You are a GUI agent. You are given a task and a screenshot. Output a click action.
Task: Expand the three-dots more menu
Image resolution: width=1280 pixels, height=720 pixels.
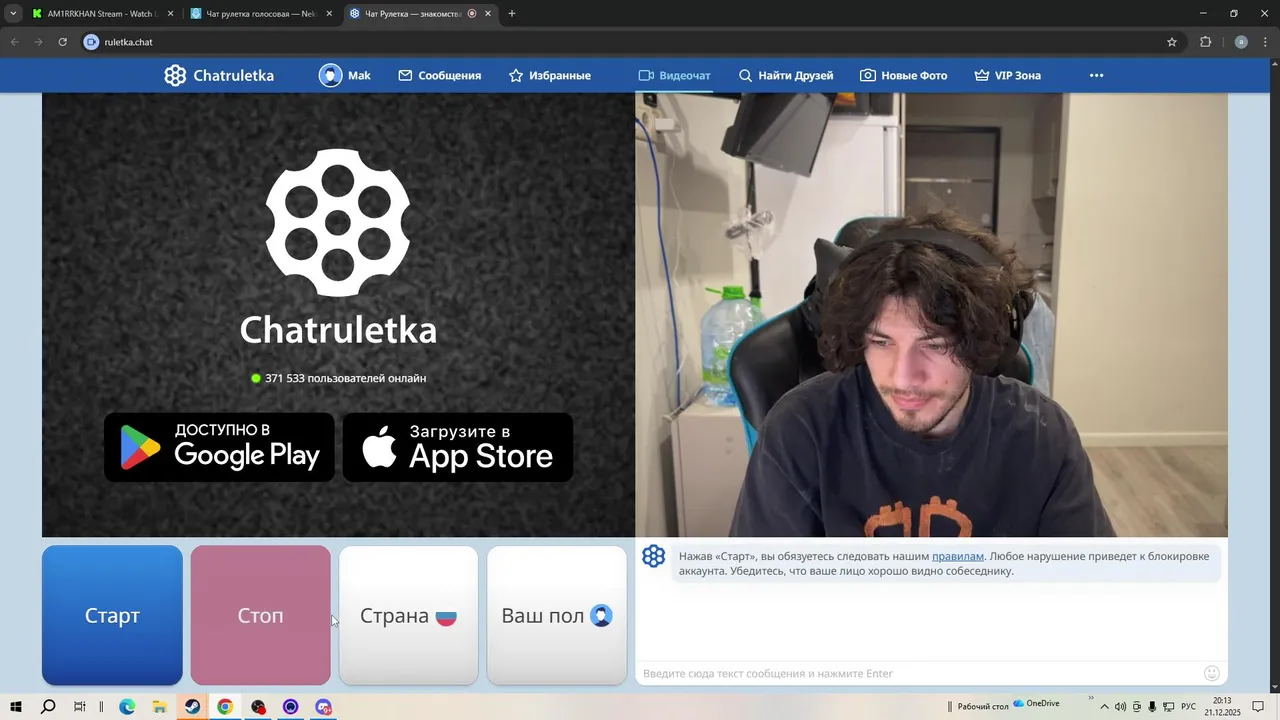[1096, 75]
